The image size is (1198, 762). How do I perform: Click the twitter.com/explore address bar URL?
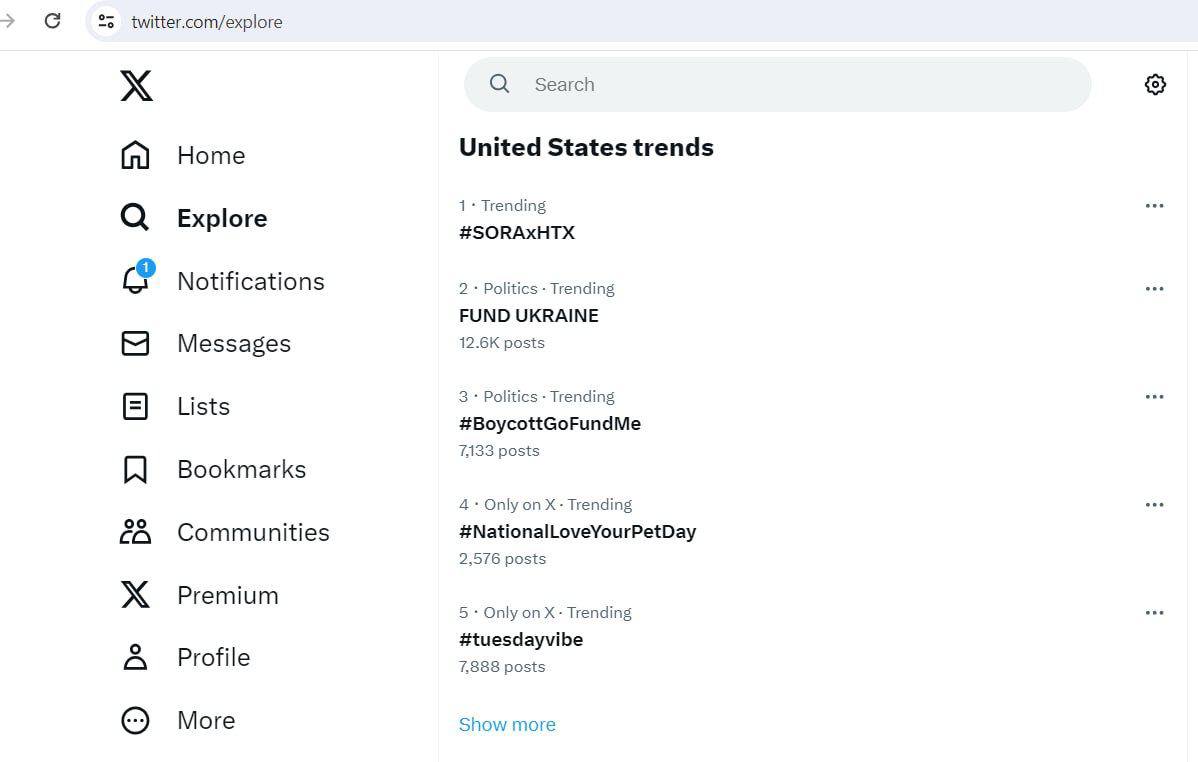coord(207,22)
